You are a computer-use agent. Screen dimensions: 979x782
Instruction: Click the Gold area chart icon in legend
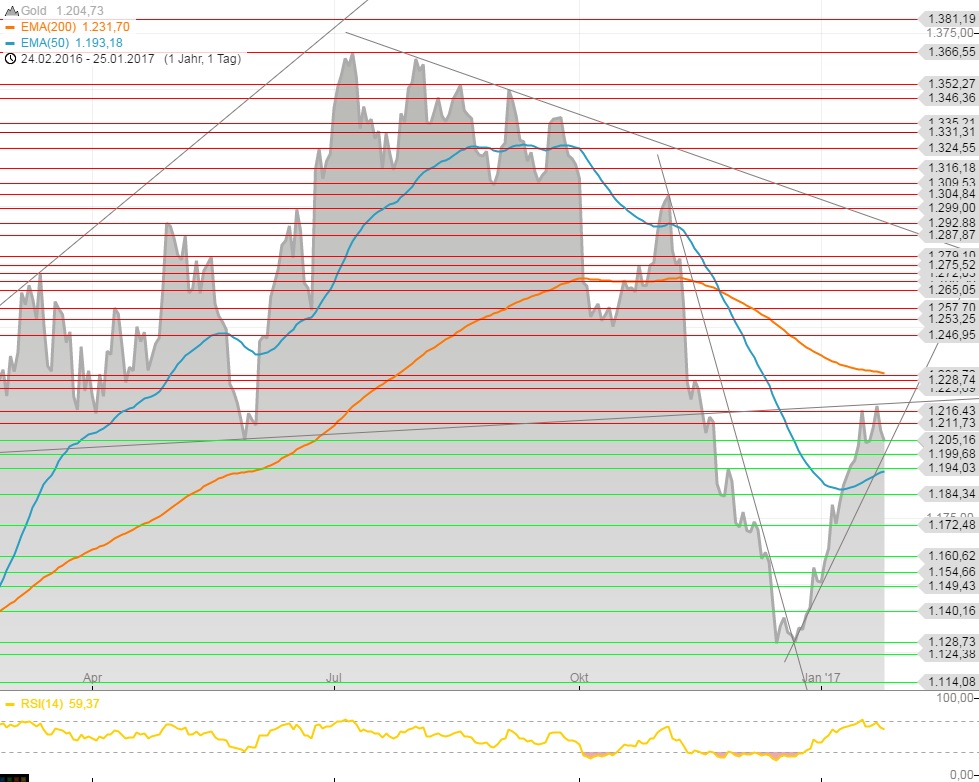[11, 10]
